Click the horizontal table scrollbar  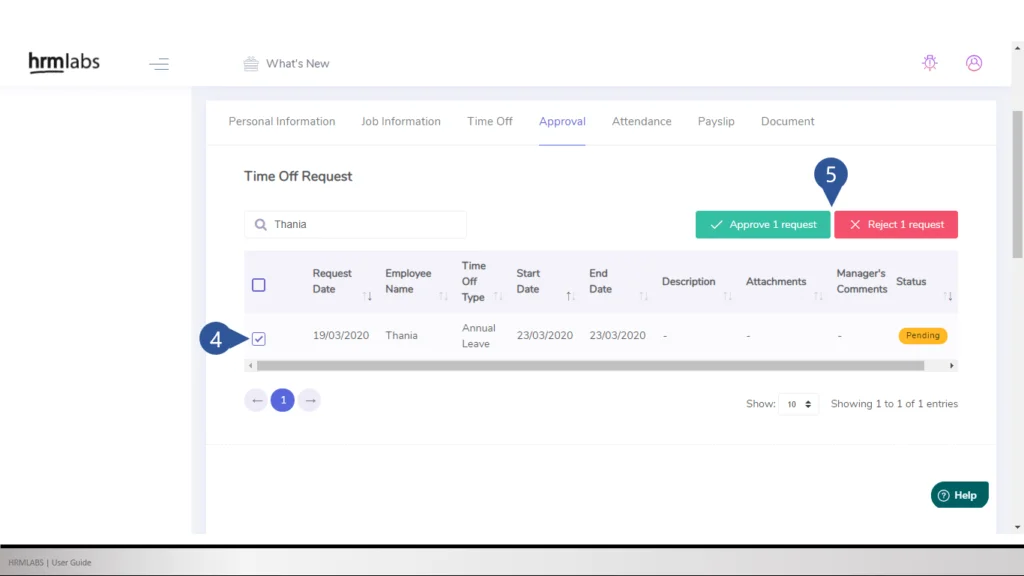[x=590, y=366]
